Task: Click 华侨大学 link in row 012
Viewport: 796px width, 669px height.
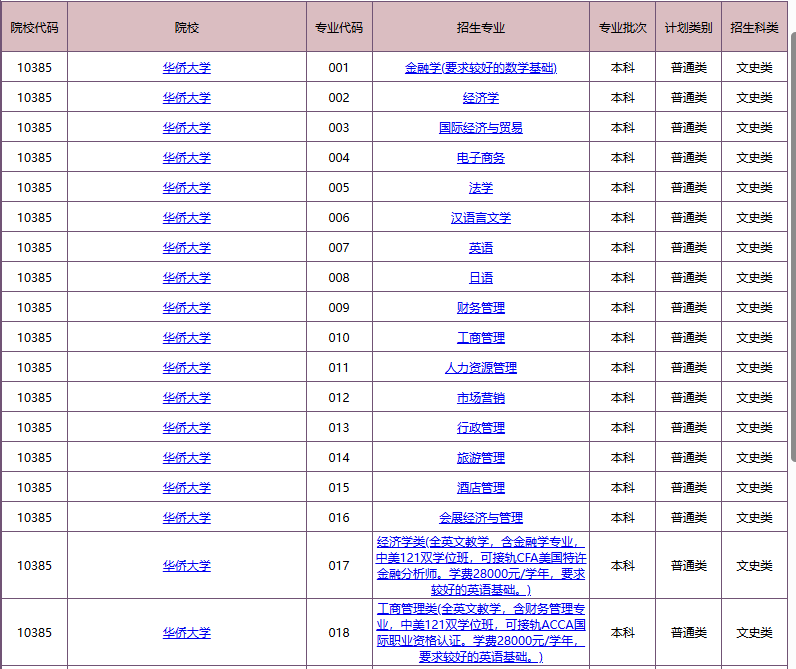Action: click(x=186, y=397)
